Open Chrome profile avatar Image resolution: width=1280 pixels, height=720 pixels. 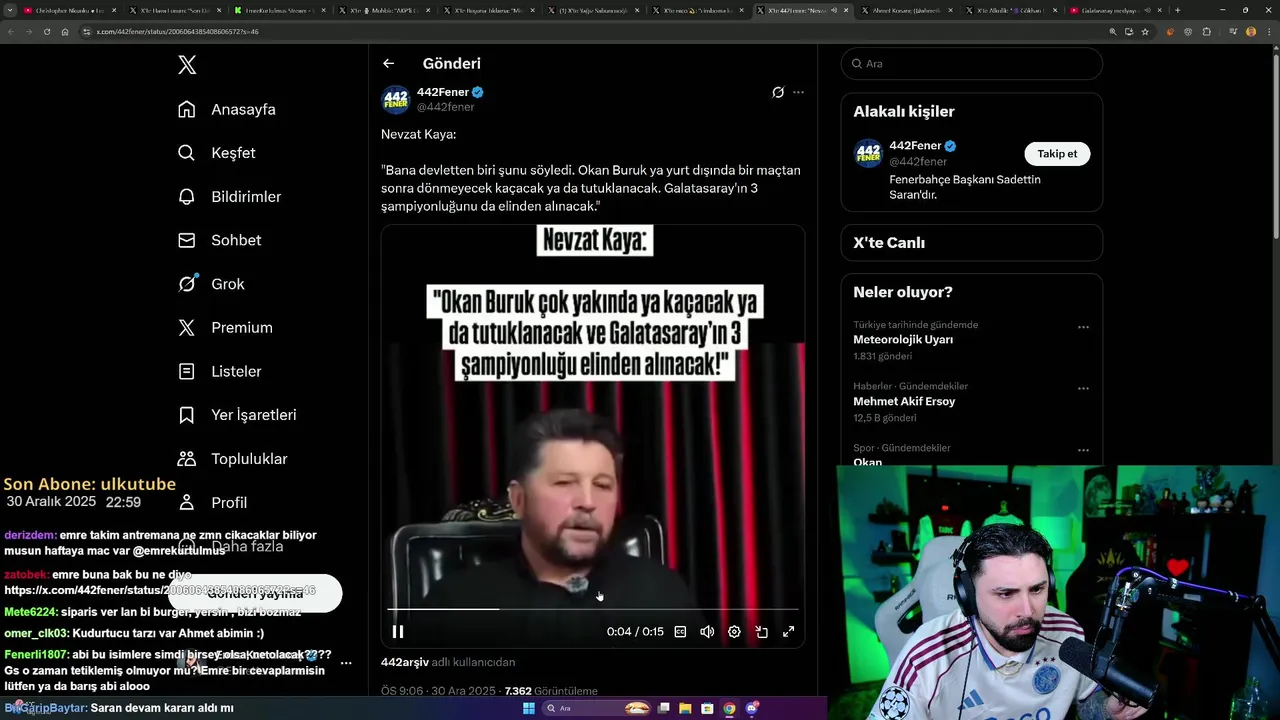[x=1251, y=31]
